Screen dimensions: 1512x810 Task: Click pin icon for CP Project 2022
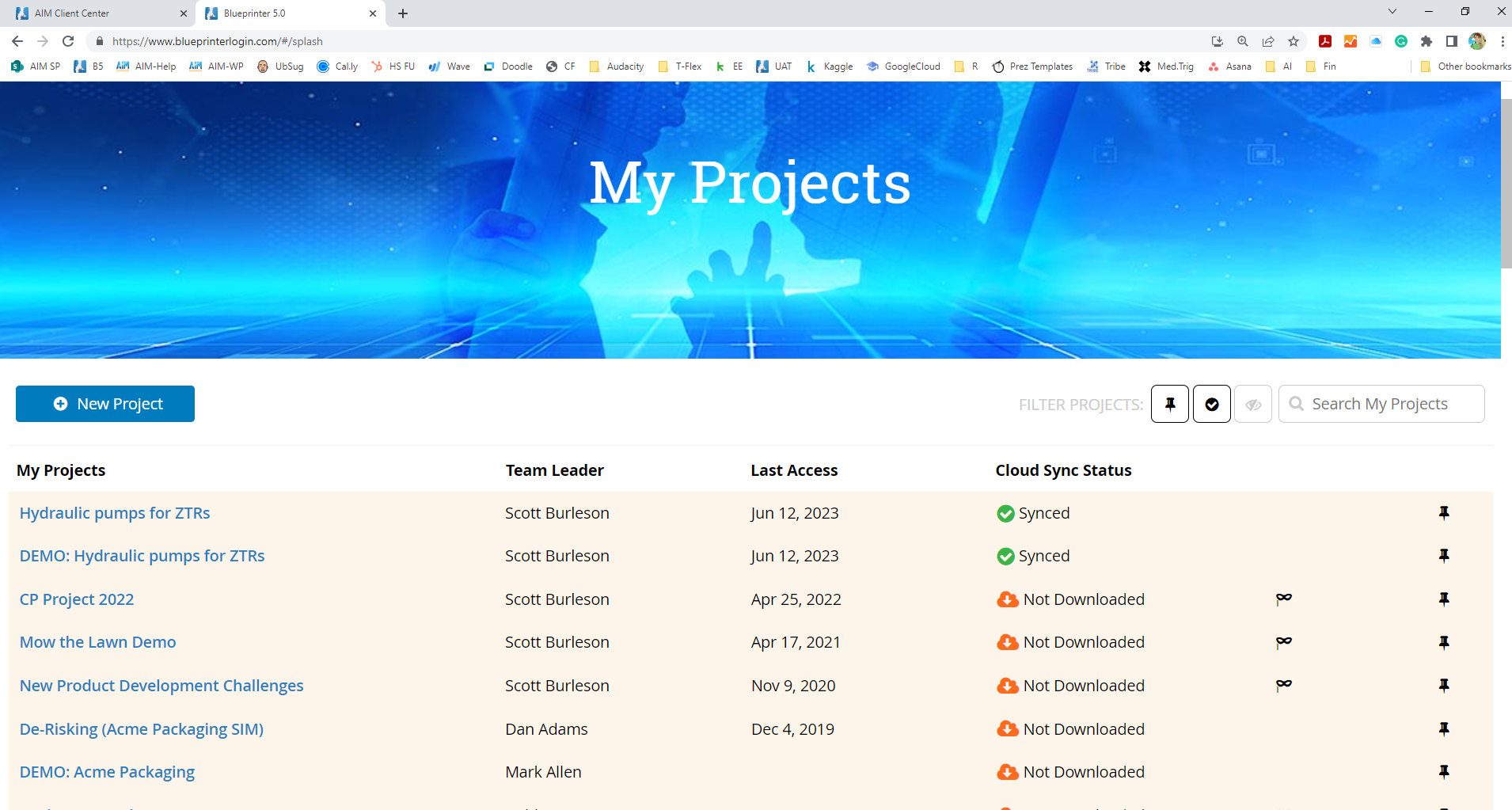[x=1444, y=599]
